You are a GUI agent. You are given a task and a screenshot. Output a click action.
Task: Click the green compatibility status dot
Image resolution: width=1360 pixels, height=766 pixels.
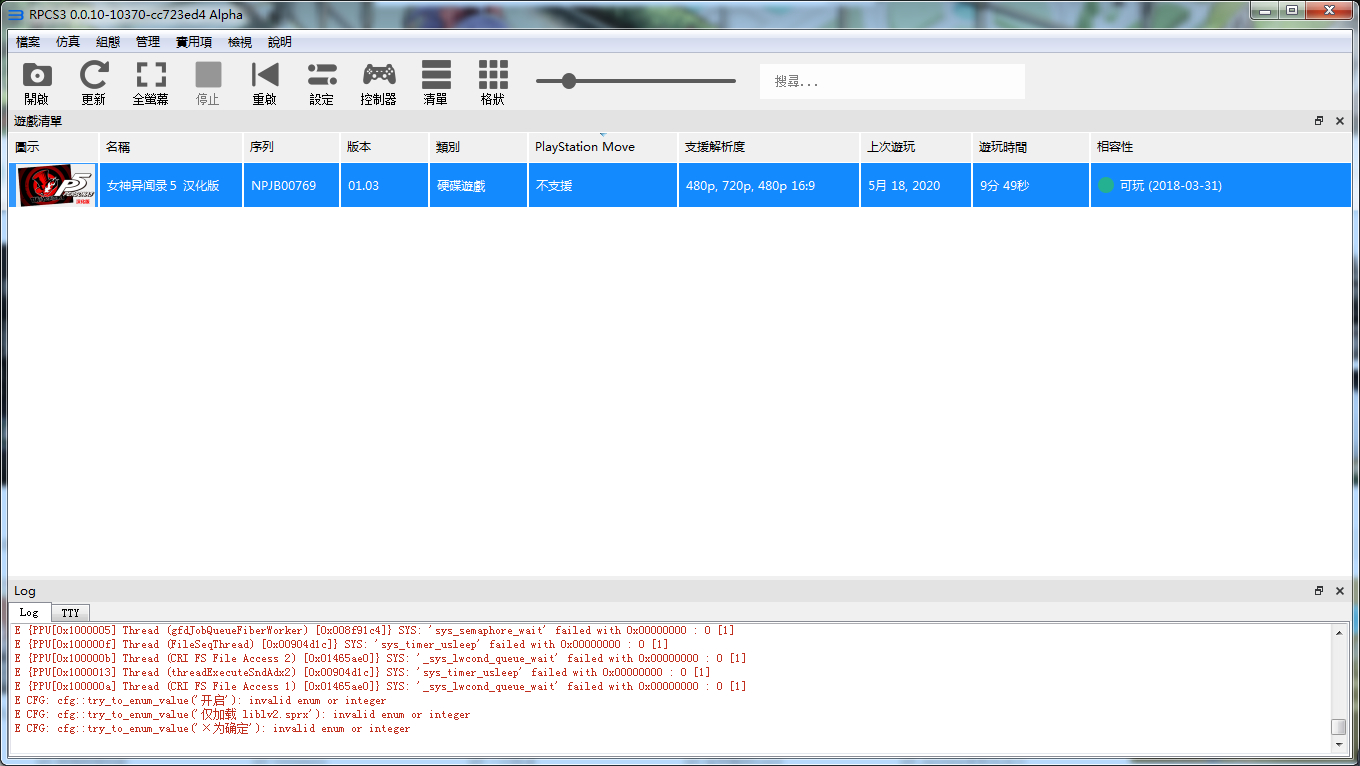pyautogui.click(x=1106, y=185)
